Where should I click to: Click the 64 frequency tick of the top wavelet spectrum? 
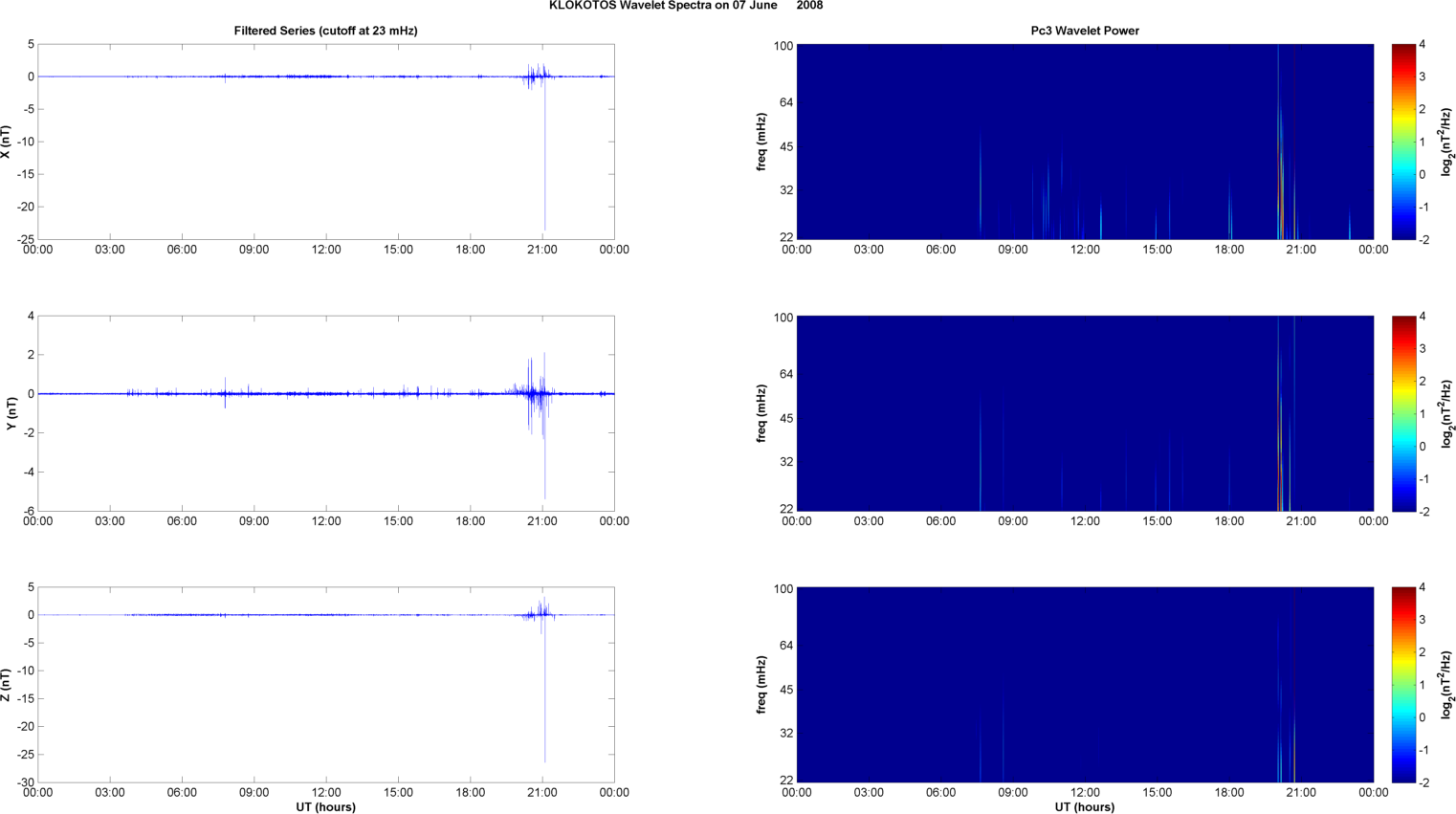[785, 102]
